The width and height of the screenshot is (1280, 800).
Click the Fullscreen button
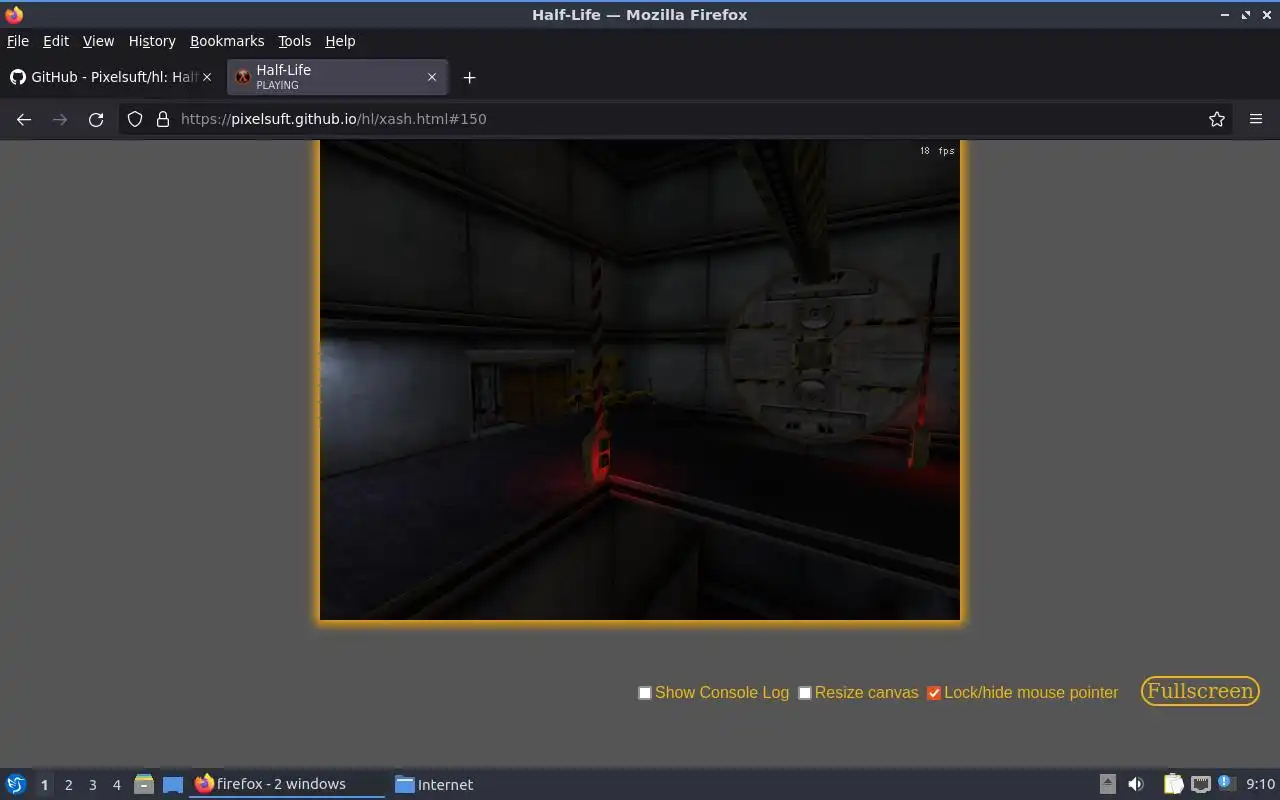[x=1200, y=691]
